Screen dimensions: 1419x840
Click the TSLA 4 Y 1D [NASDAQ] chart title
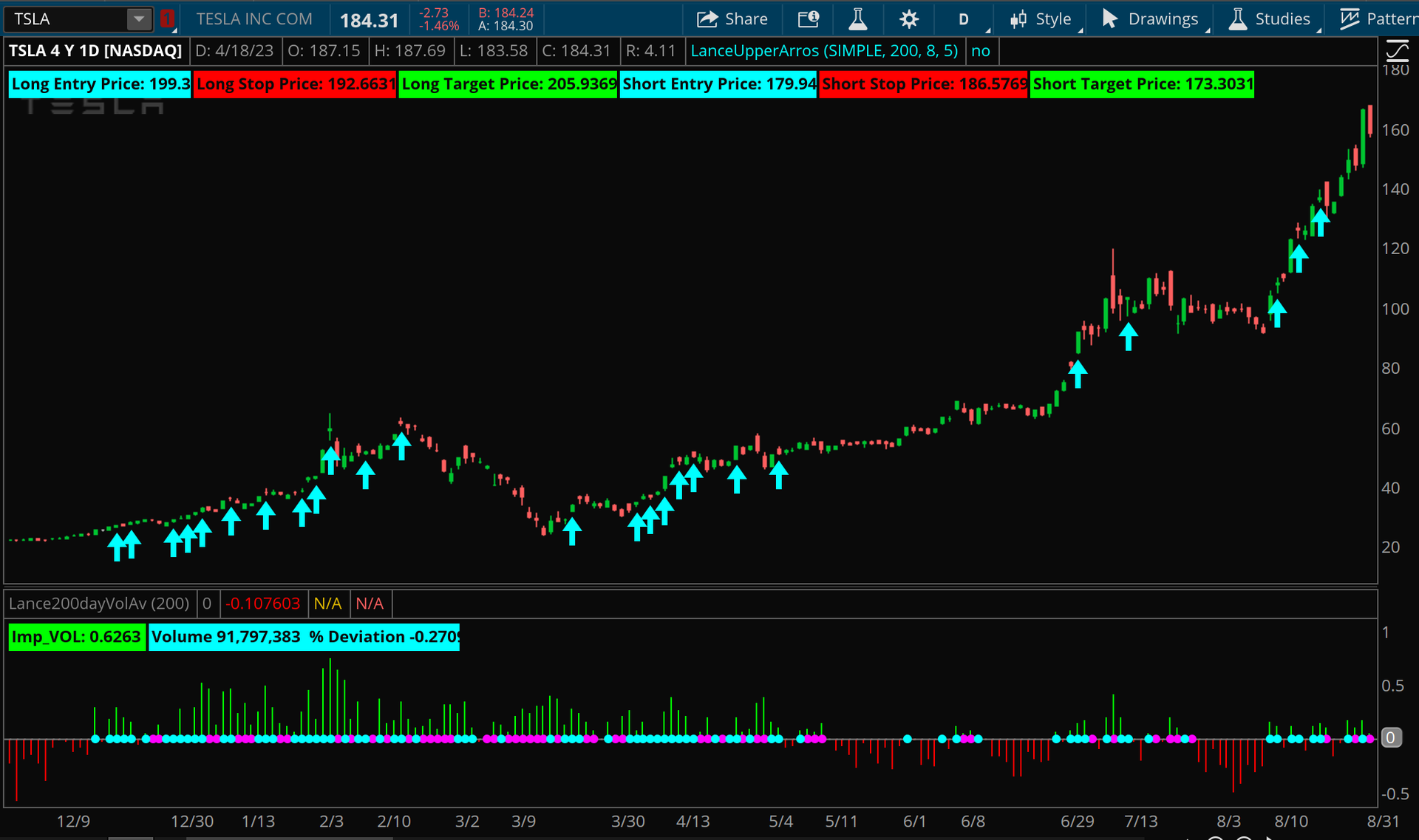pyautogui.click(x=95, y=51)
